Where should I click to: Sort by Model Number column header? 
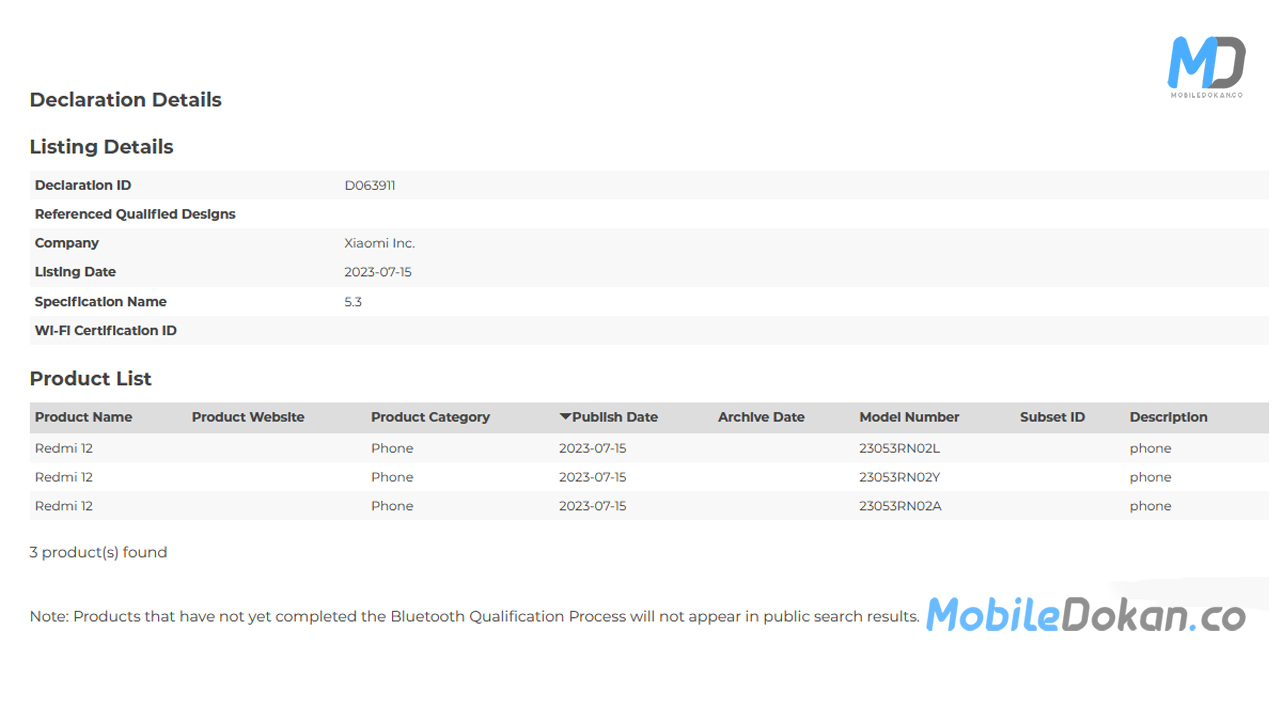(x=908, y=417)
